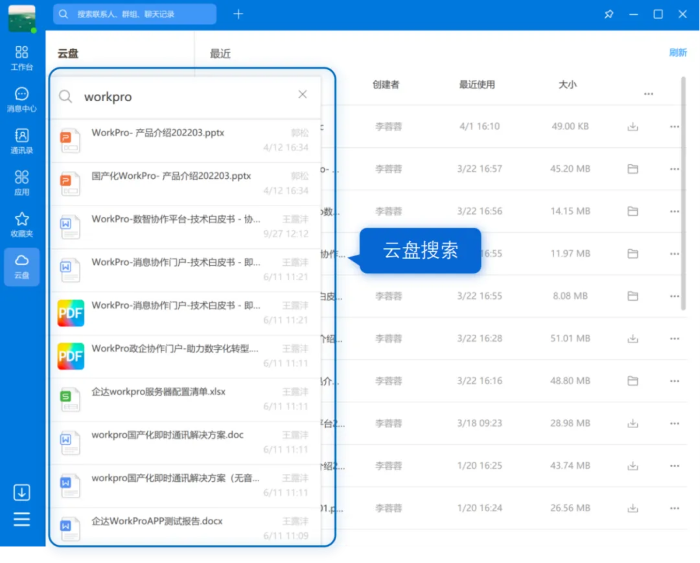The width and height of the screenshot is (700, 563).
Task: Open WorkPro- 产品介绍202203.pptx result
Action: 186,141
